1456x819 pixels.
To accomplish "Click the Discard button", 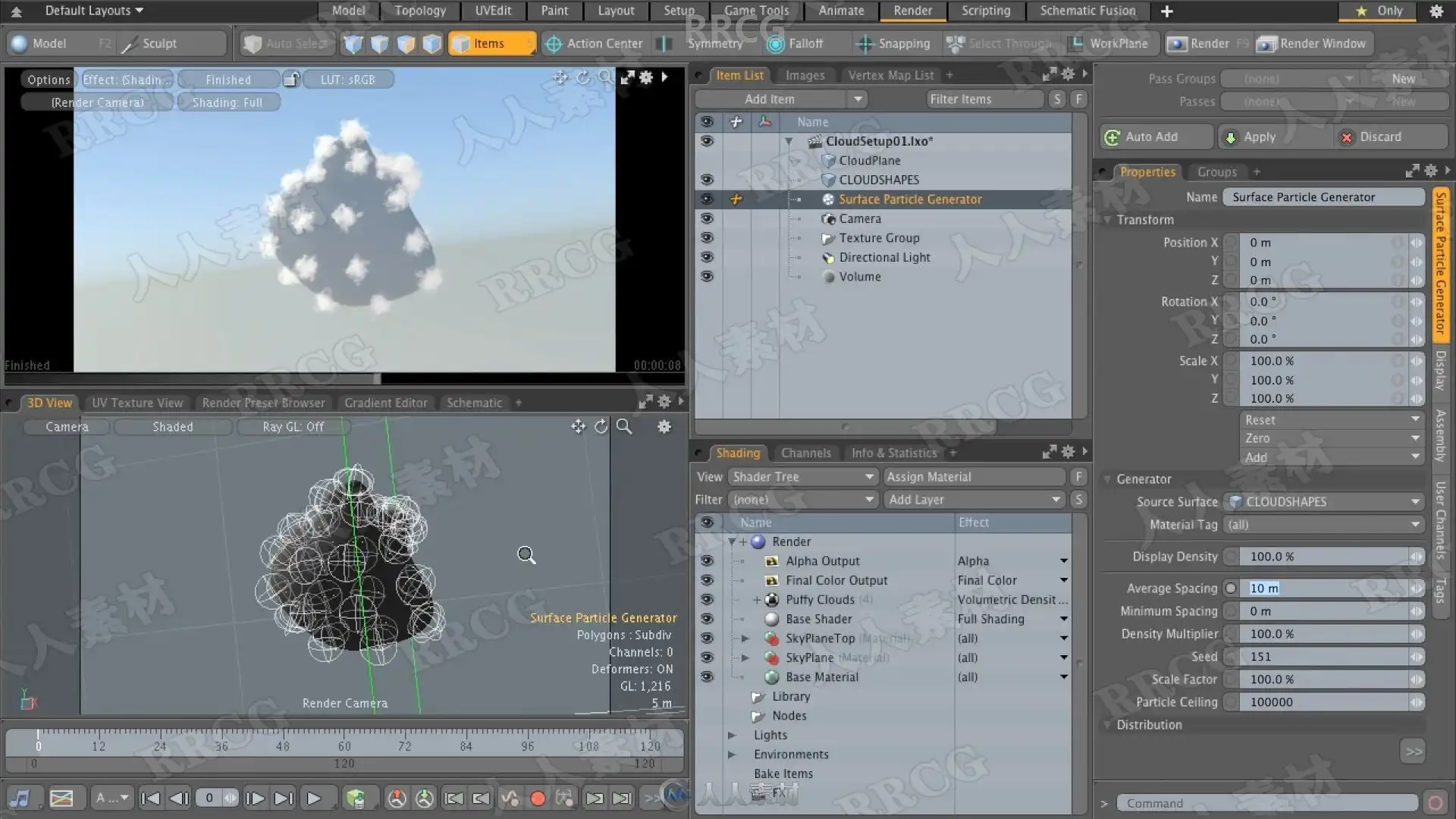I will 1380,137.
